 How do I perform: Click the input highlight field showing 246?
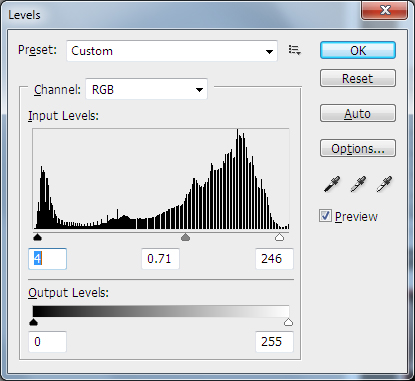tap(274, 259)
